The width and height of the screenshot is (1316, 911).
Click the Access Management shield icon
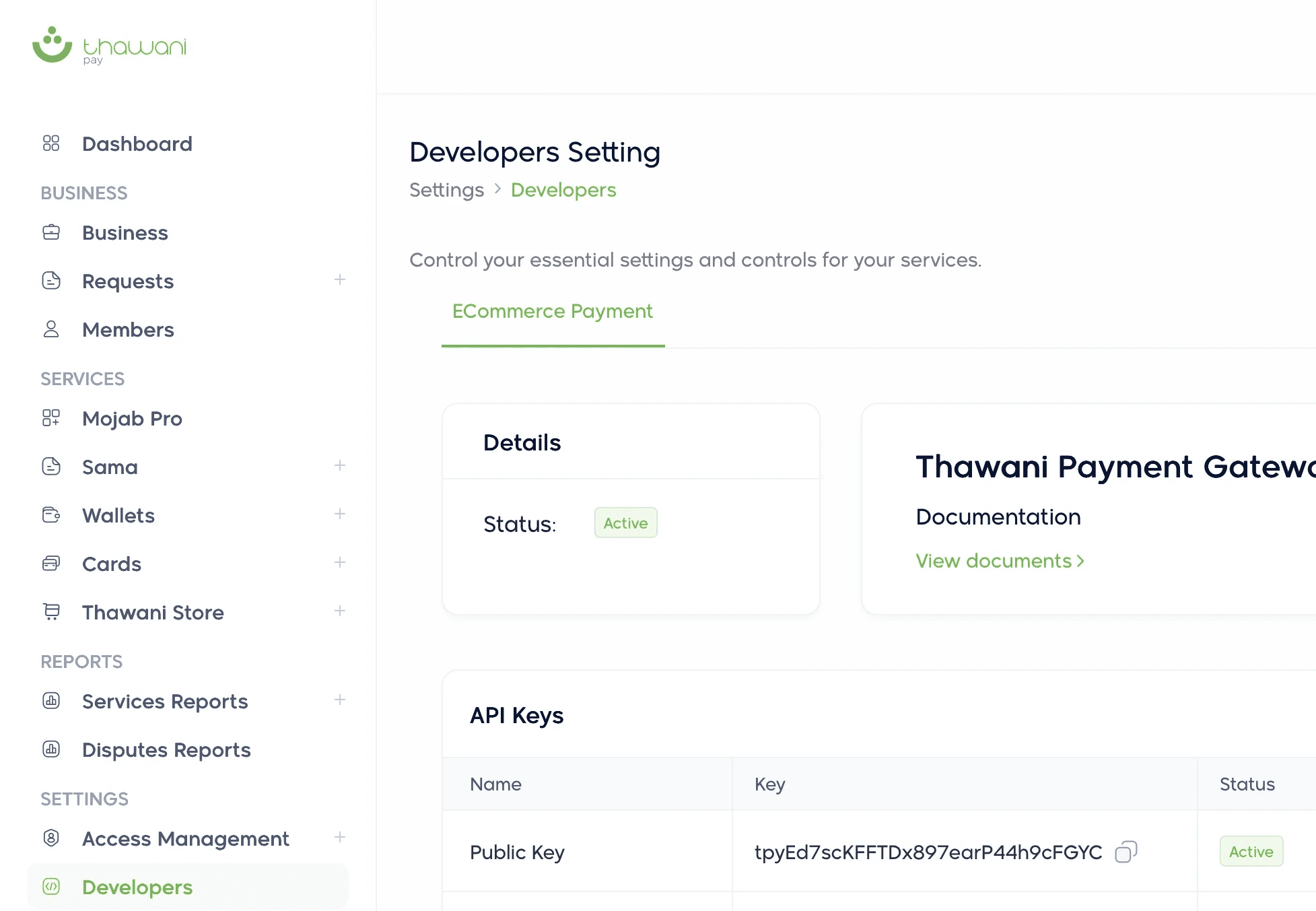(51, 838)
